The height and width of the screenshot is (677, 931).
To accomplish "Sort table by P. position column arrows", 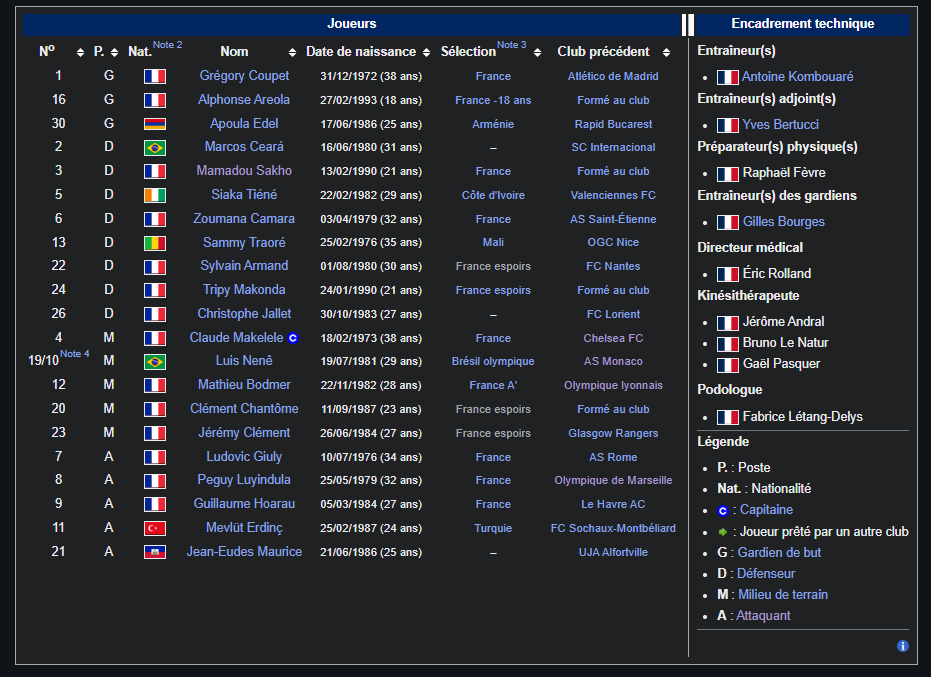I will click(x=115, y=53).
